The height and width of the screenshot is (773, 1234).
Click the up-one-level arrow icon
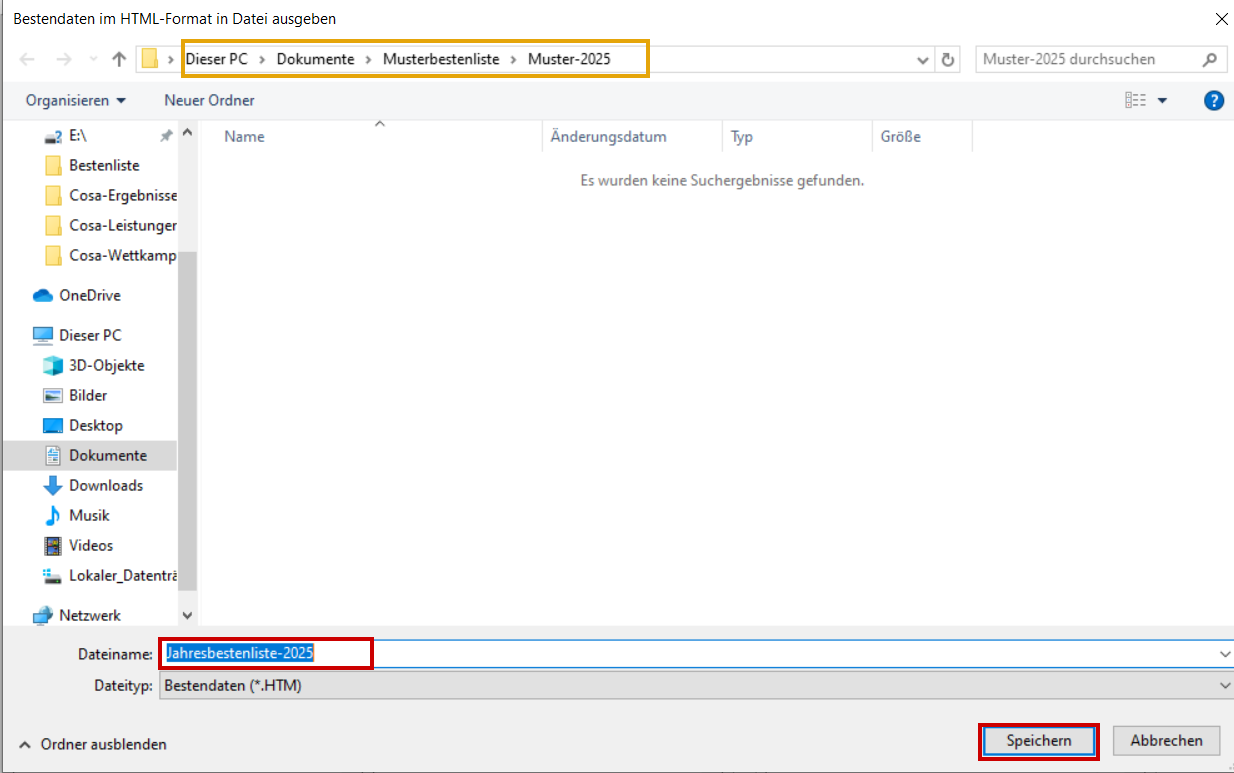coord(119,59)
